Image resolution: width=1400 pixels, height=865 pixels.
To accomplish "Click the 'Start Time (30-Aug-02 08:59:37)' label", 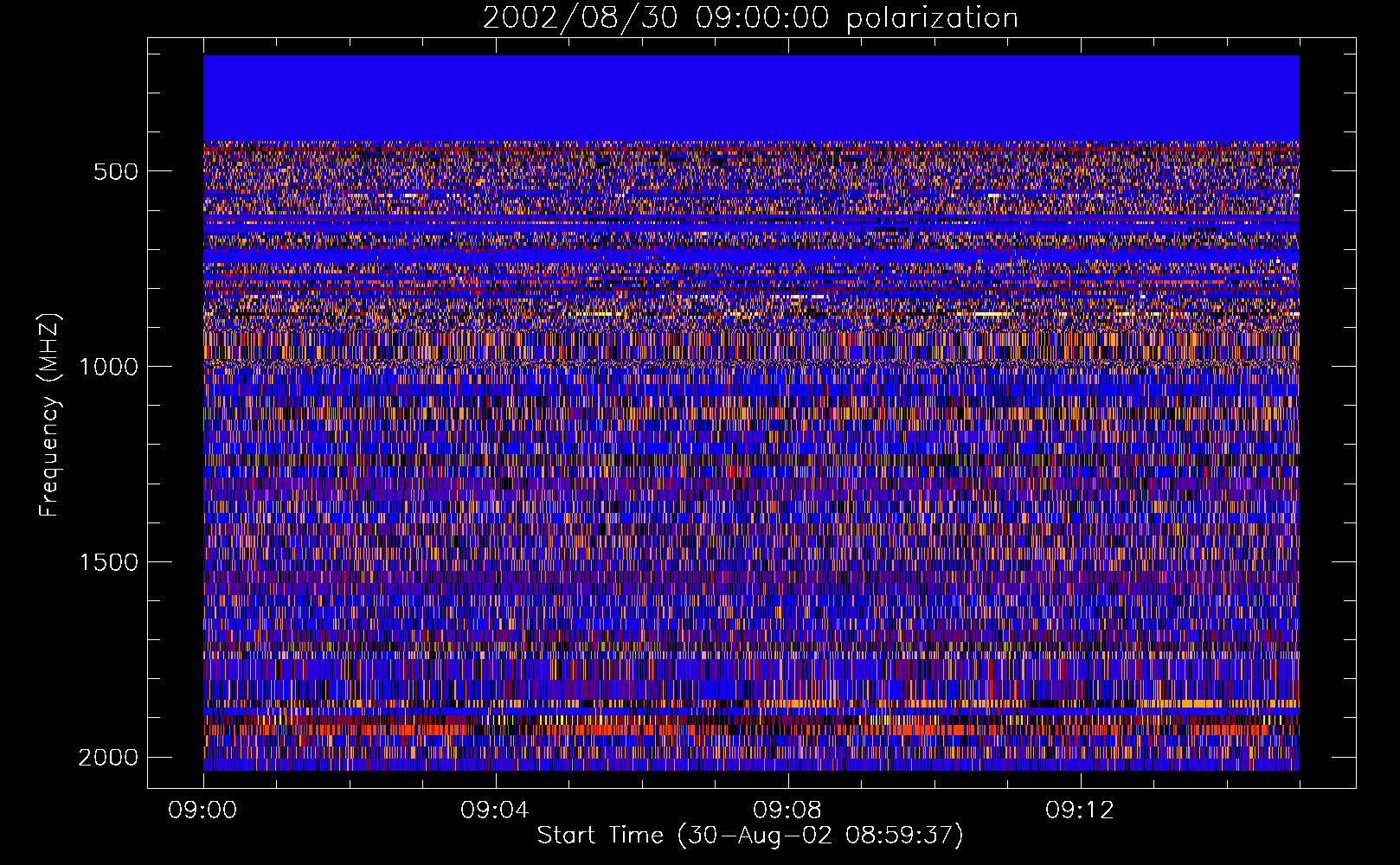I will click(x=750, y=836).
